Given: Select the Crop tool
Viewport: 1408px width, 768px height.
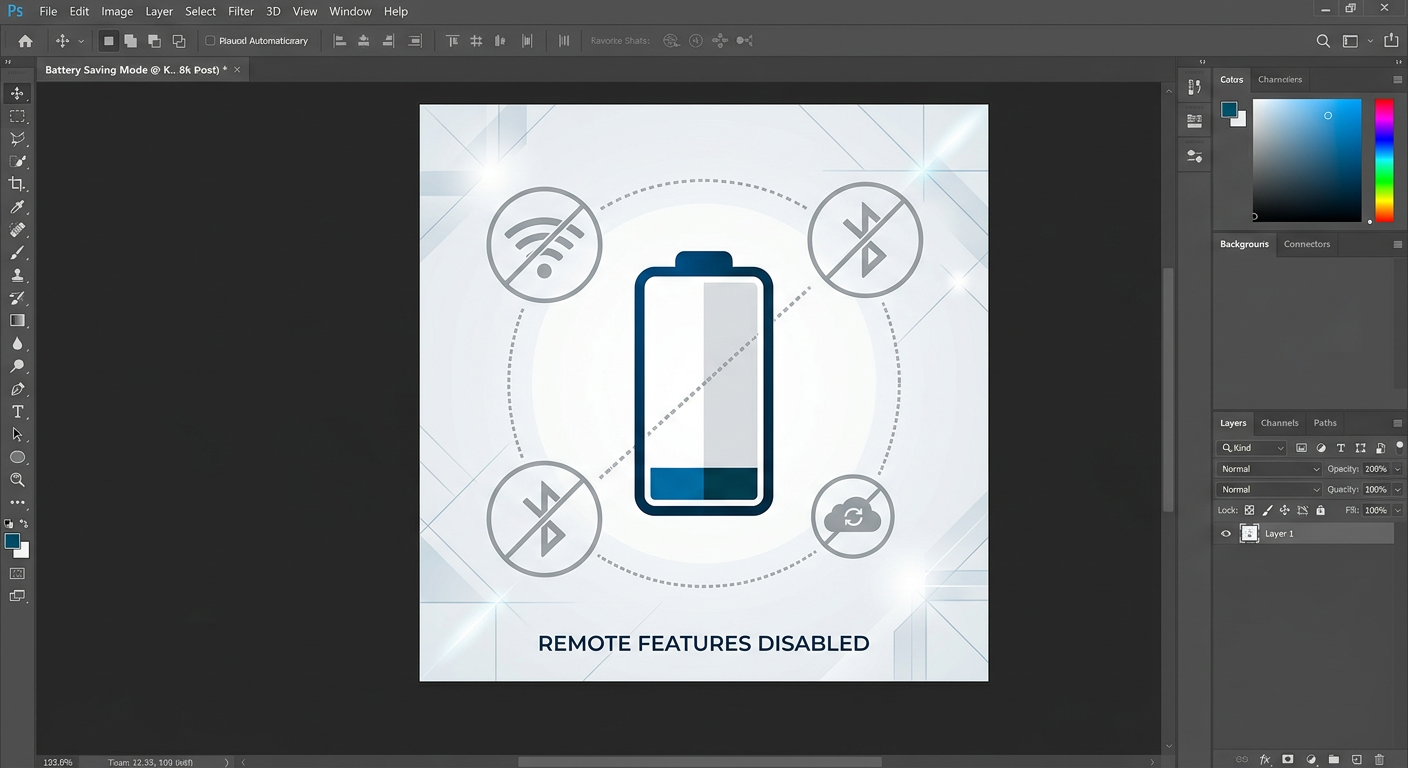Looking at the screenshot, I should [17, 184].
